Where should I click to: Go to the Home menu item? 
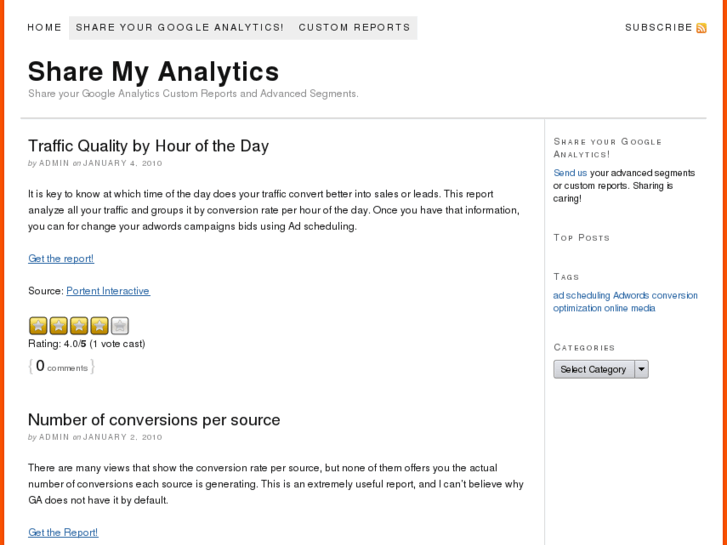point(44,28)
